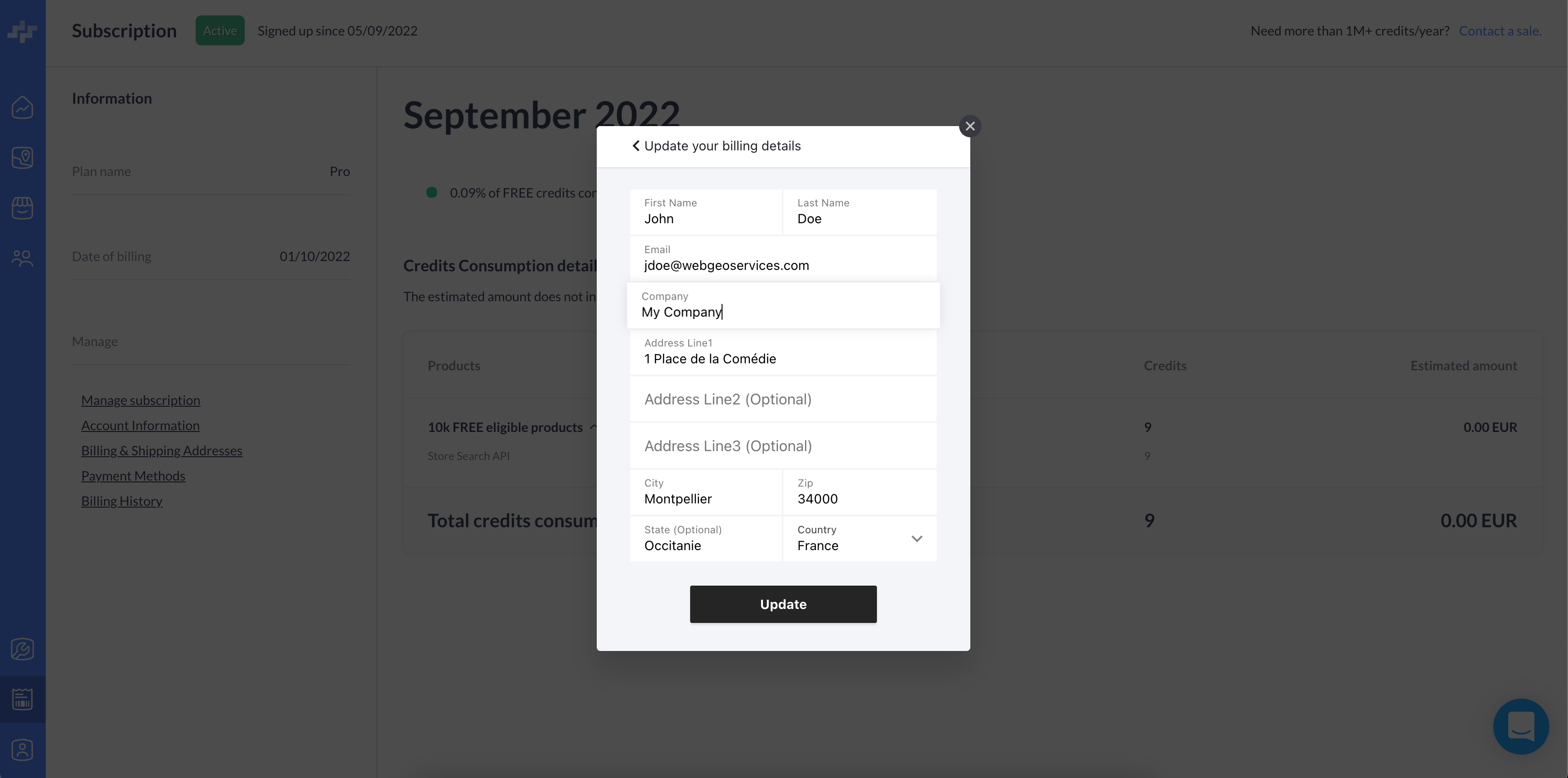Viewport: 1568px width, 778px height.
Task: Go back from Update your billing details
Action: click(636, 146)
